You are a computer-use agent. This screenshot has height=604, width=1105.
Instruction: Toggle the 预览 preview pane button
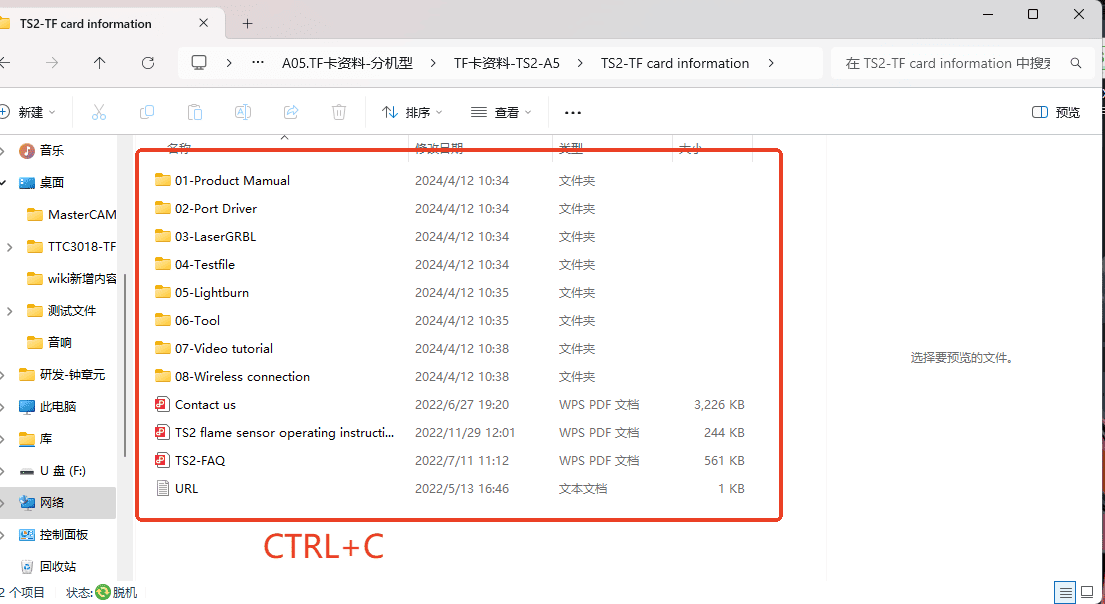(x=1056, y=112)
